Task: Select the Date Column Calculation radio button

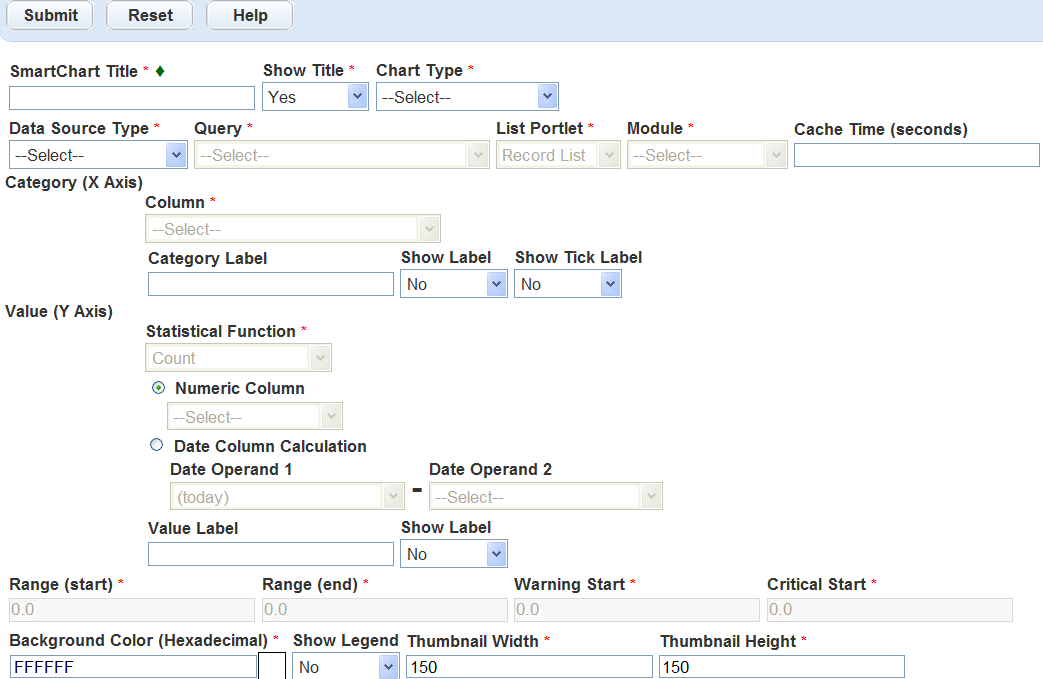Action: [x=156, y=446]
